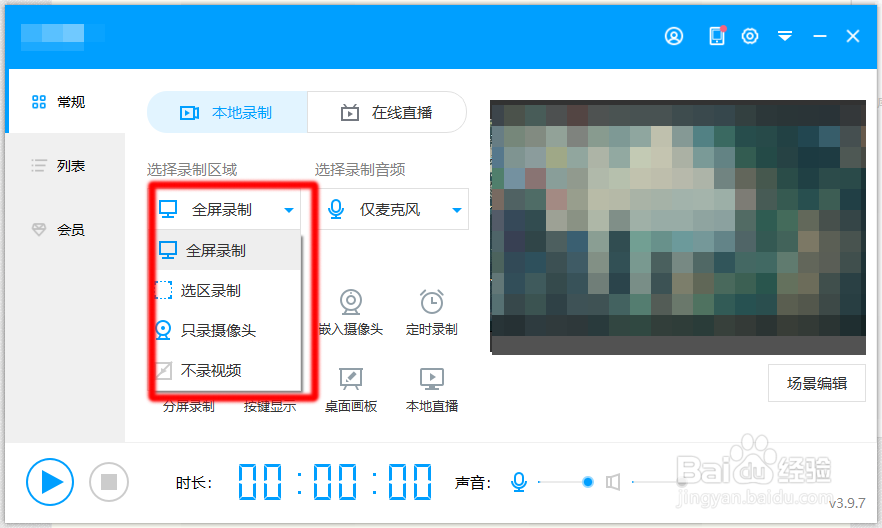Open the 会员 sidebar tab
882x528 pixels.
click(x=65, y=229)
